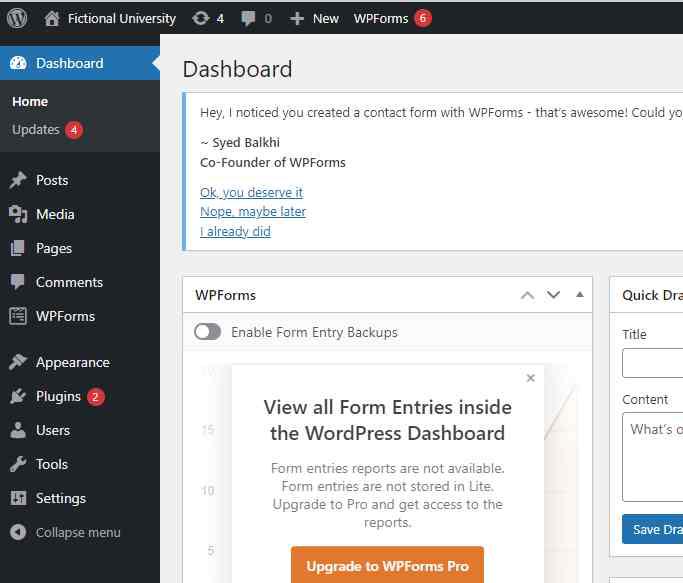Open the comments bubble icon in admin bar
Screen dimensions: 683x583
pos(249,18)
